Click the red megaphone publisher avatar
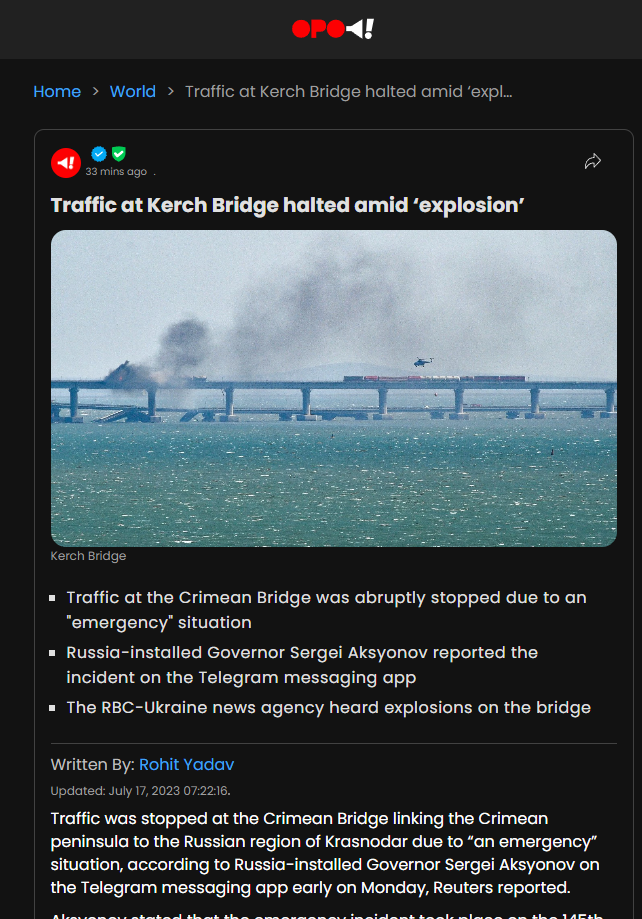Viewport: 642px width, 919px height. pos(66,163)
